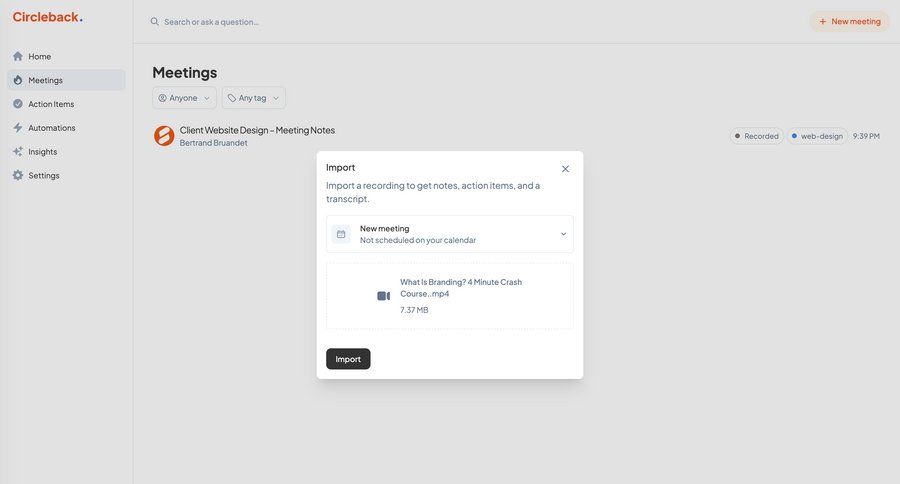Screen dimensions: 900x484
Task: Click the search or ask field
Action: (300, 22)
